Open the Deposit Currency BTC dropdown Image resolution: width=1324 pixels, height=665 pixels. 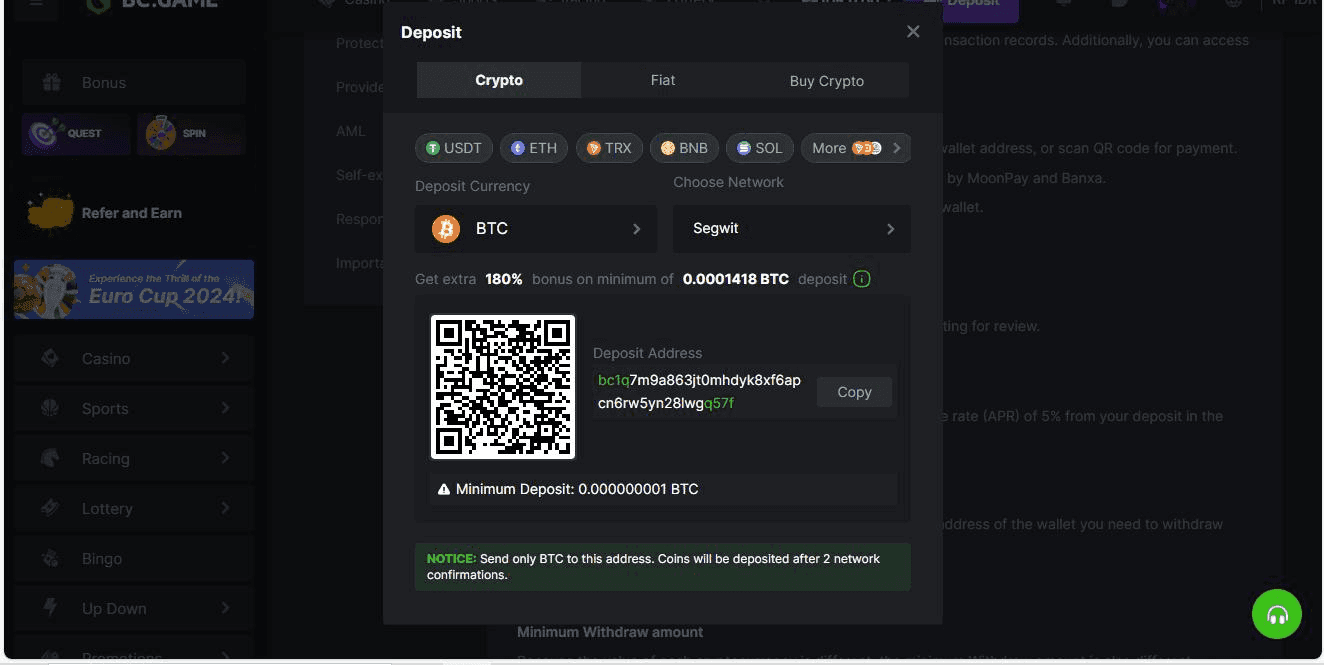click(535, 228)
